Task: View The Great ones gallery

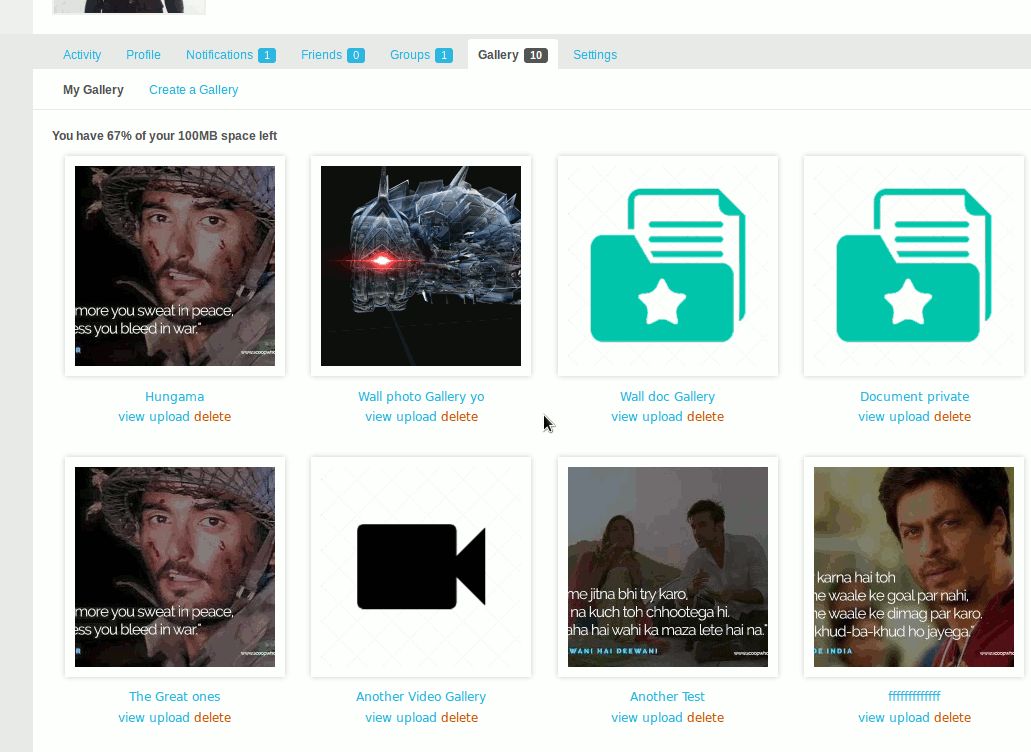Action: [x=132, y=717]
